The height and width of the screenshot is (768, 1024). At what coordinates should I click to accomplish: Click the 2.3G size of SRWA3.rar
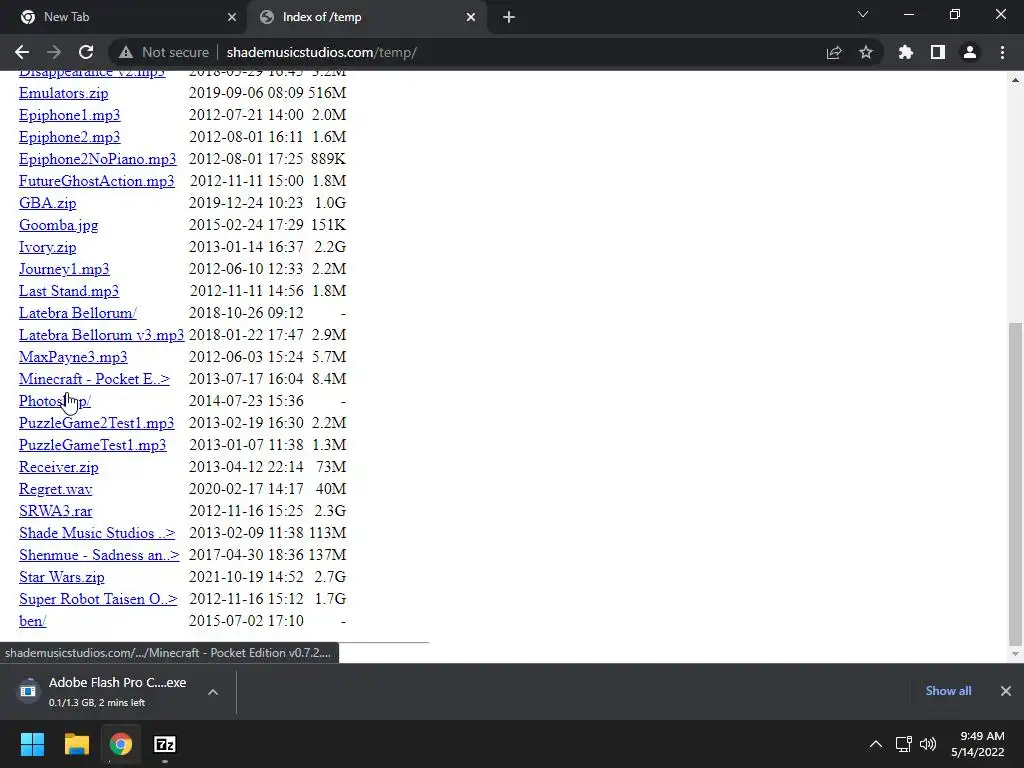point(330,511)
